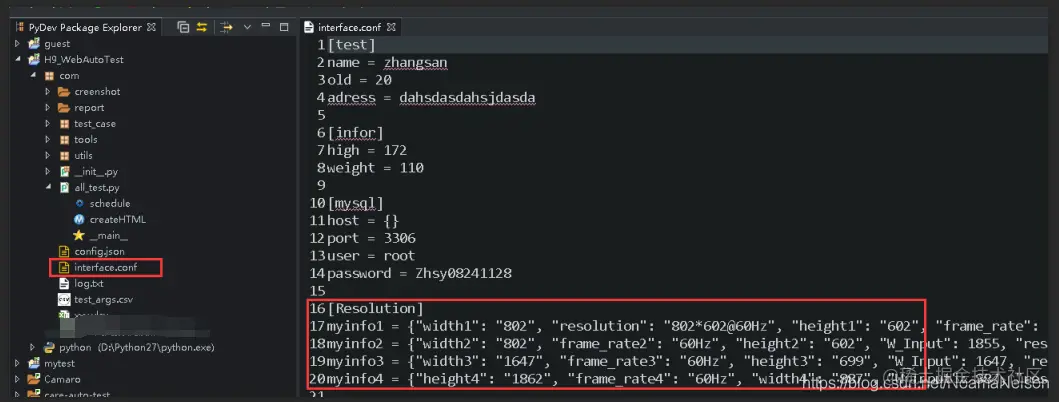Screen dimensions: 1059x402
Task: Click the 'adress = dahsdasdahsjdasda' line
Action: point(431,98)
